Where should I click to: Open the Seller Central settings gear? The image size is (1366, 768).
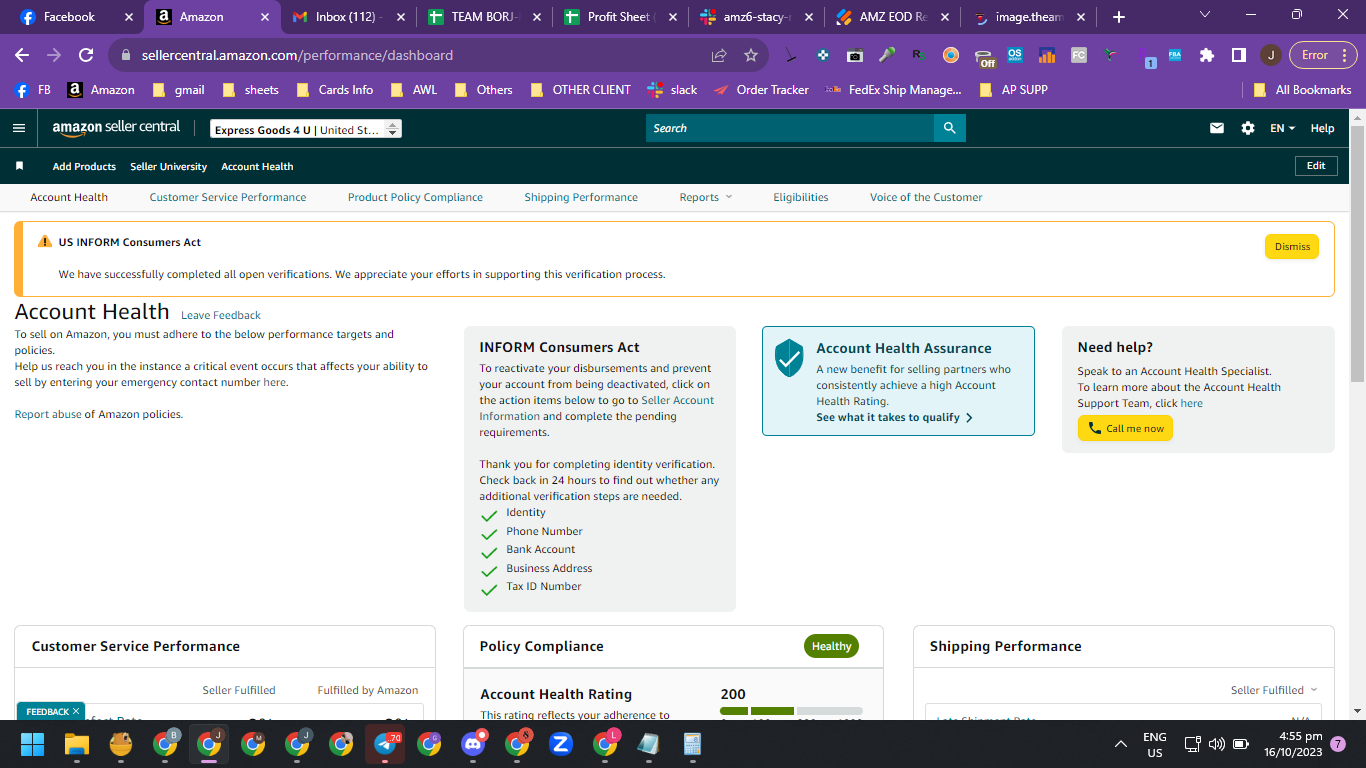pos(1248,128)
